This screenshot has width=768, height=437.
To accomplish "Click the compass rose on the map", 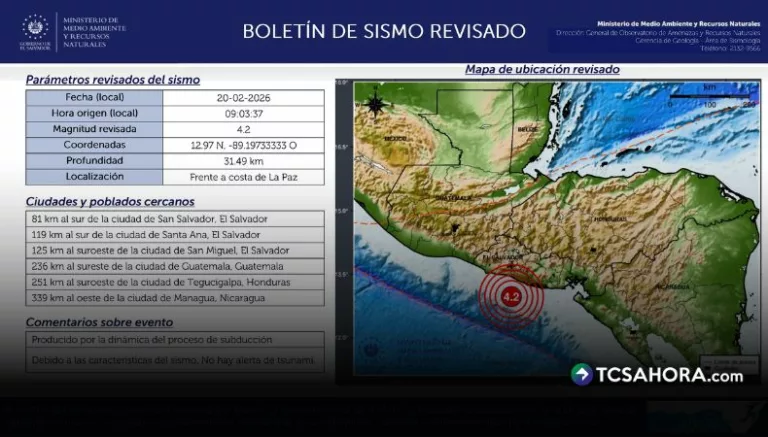I will [375, 103].
